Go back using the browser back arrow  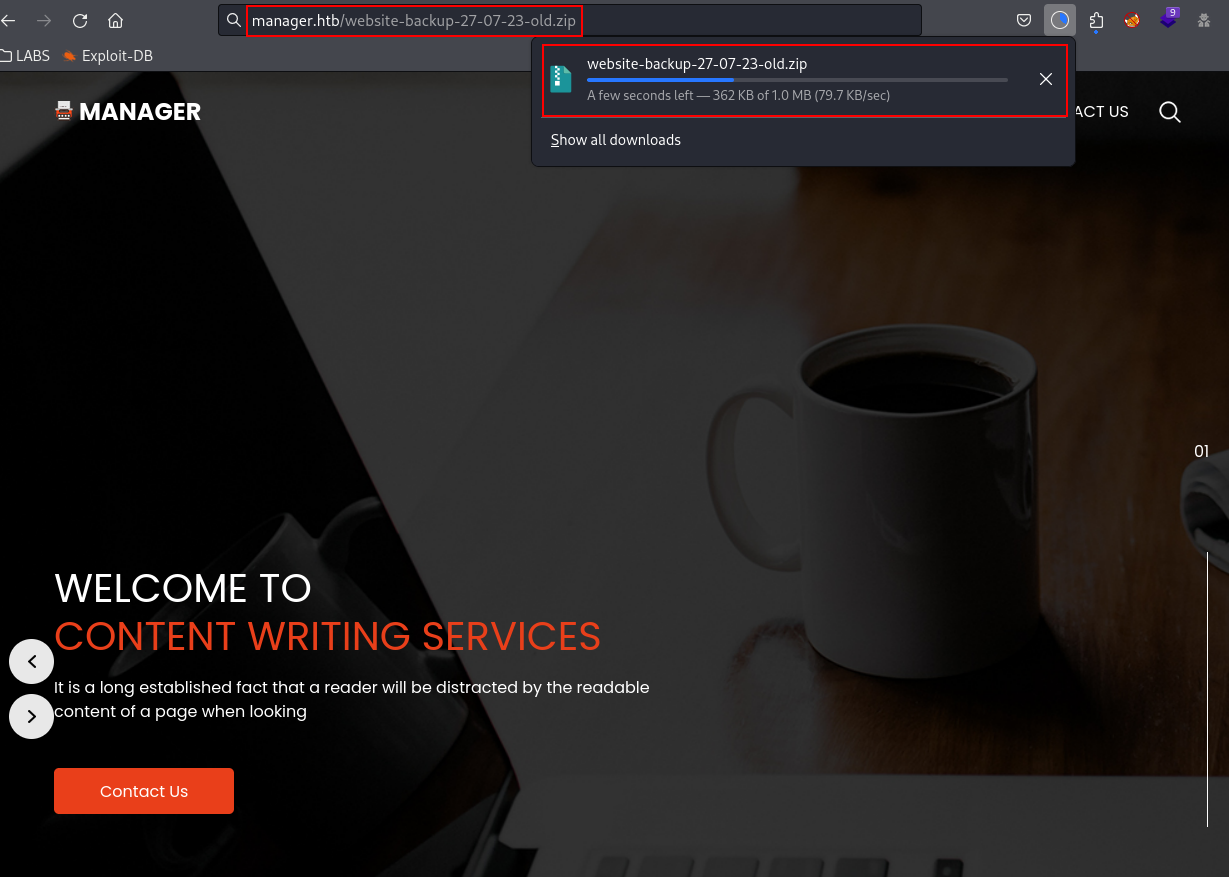(9, 20)
